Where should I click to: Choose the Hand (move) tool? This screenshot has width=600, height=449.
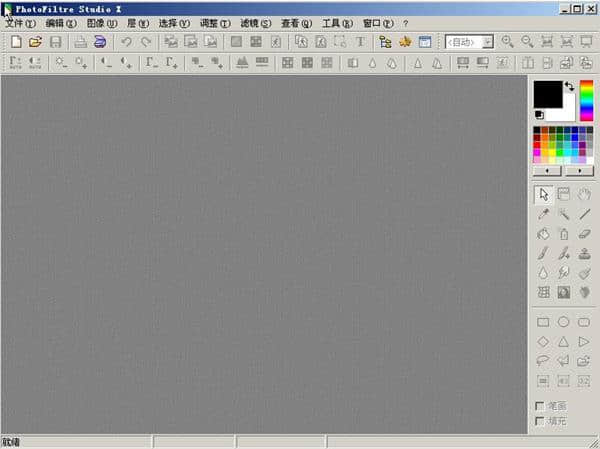click(585, 194)
